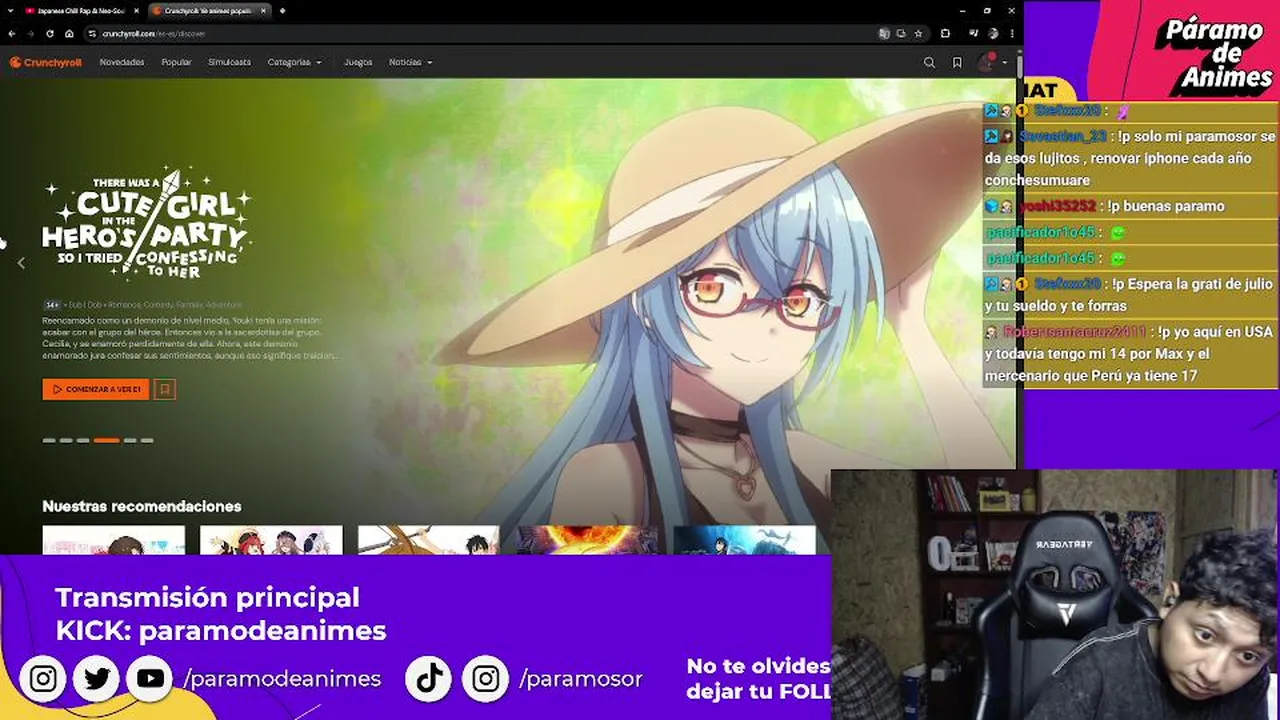Open the fourth recommendation thumbnail with fiery sun
The width and height of the screenshot is (1280, 720).
(587, 540)
